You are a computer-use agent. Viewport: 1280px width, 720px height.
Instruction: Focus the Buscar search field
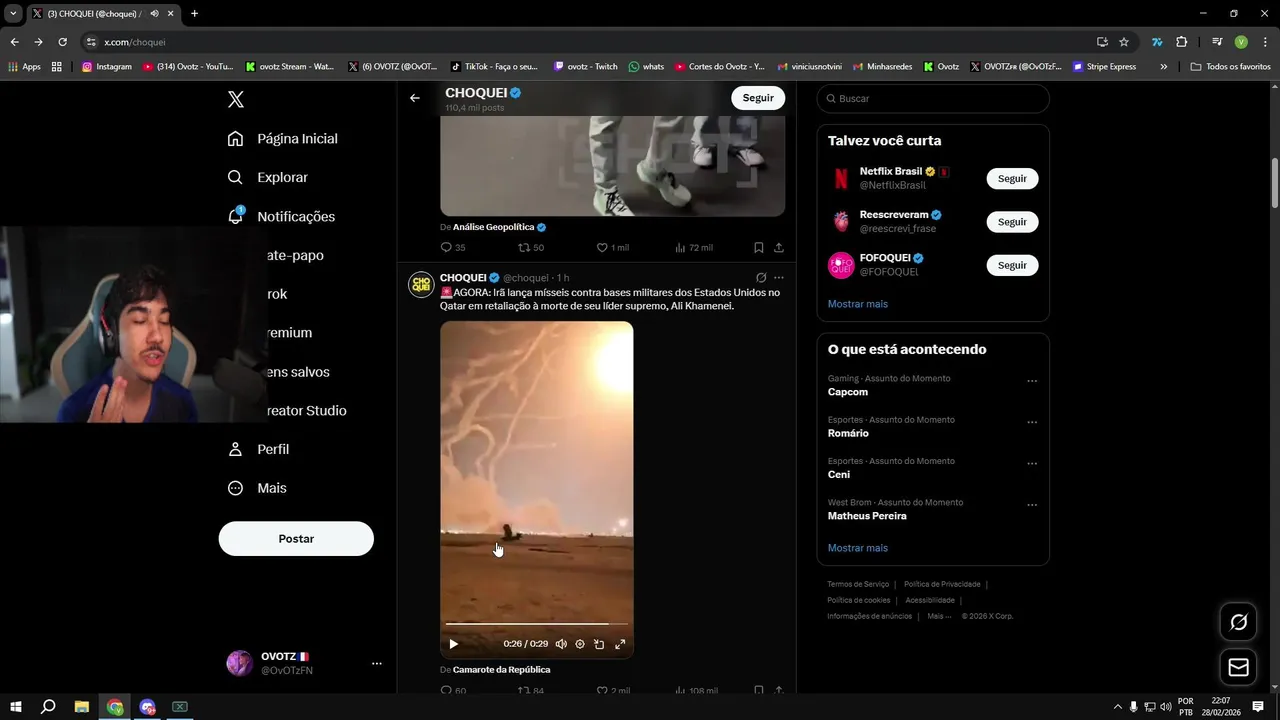point(933,98)
